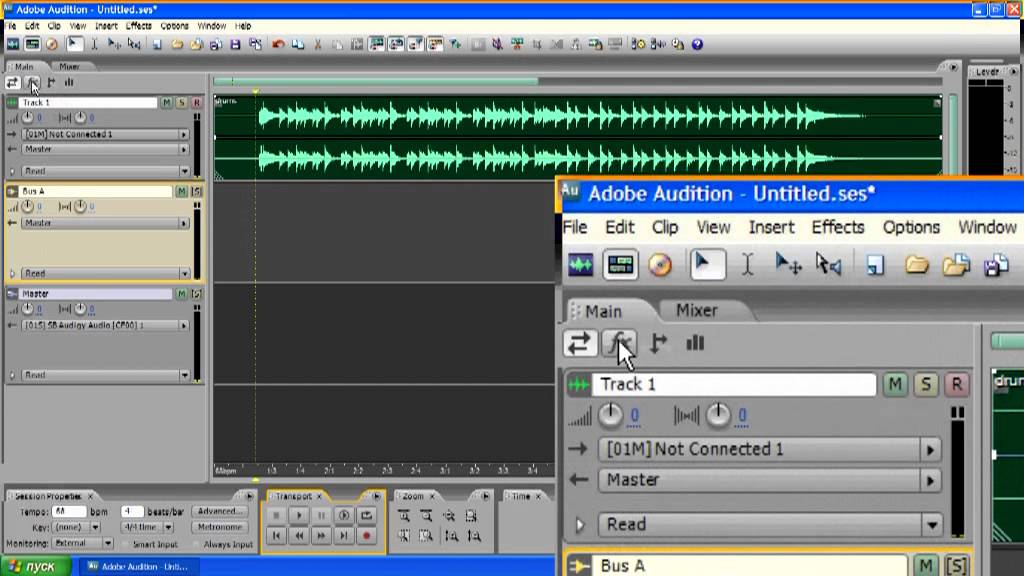1024x576 pixels.
Task: Fast forward using Transport panel button
Action: coord(321,536)
